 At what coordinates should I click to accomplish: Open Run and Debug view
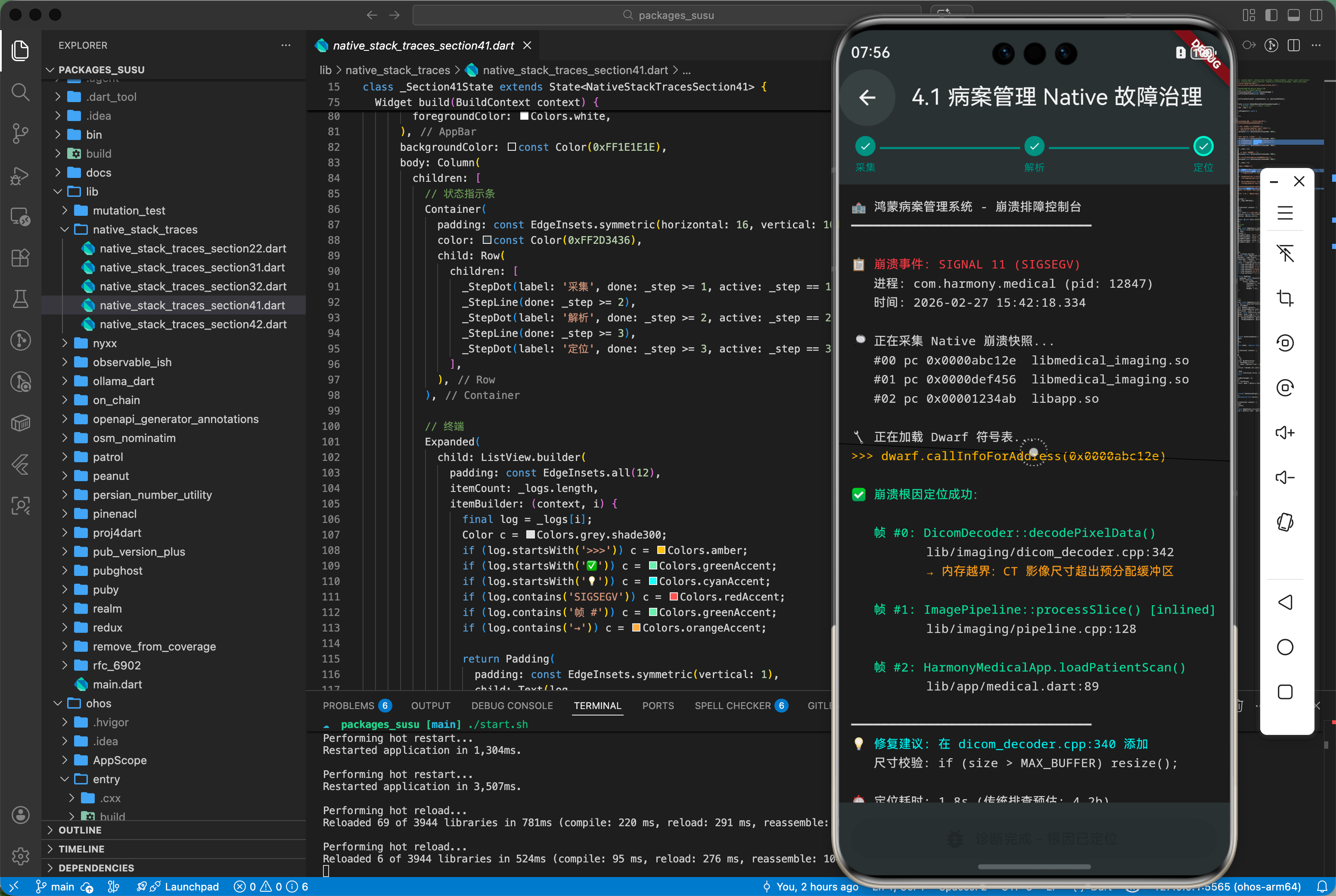click(x=21, y=175)
